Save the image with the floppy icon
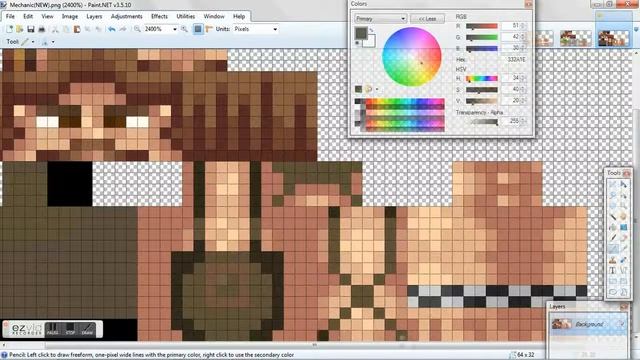Screen dimensions: 640x360 tap(31, 29)
